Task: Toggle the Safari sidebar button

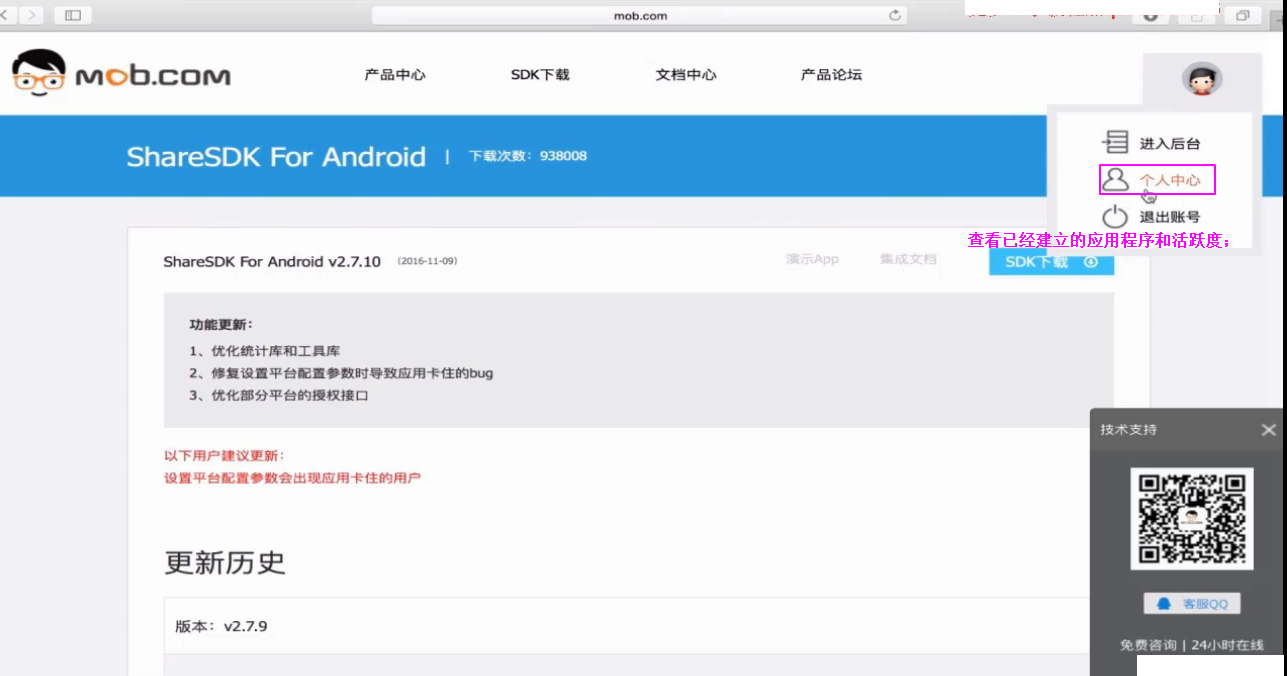Action: point(73,15)
